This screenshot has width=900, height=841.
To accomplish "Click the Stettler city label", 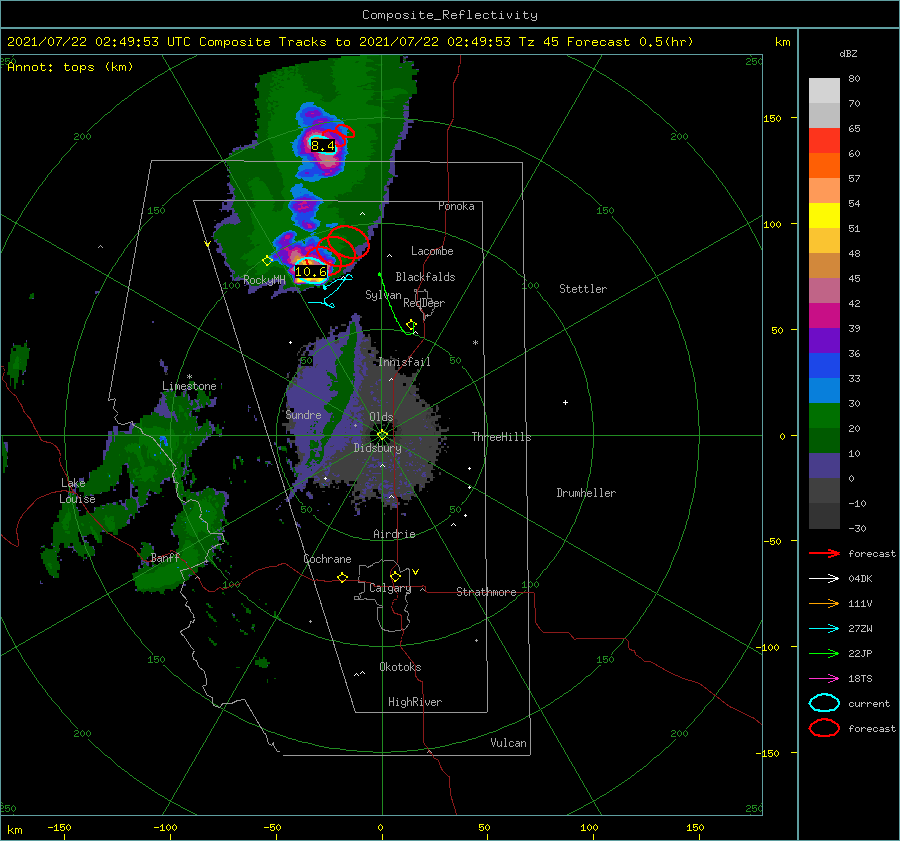I will click(583, 289).
